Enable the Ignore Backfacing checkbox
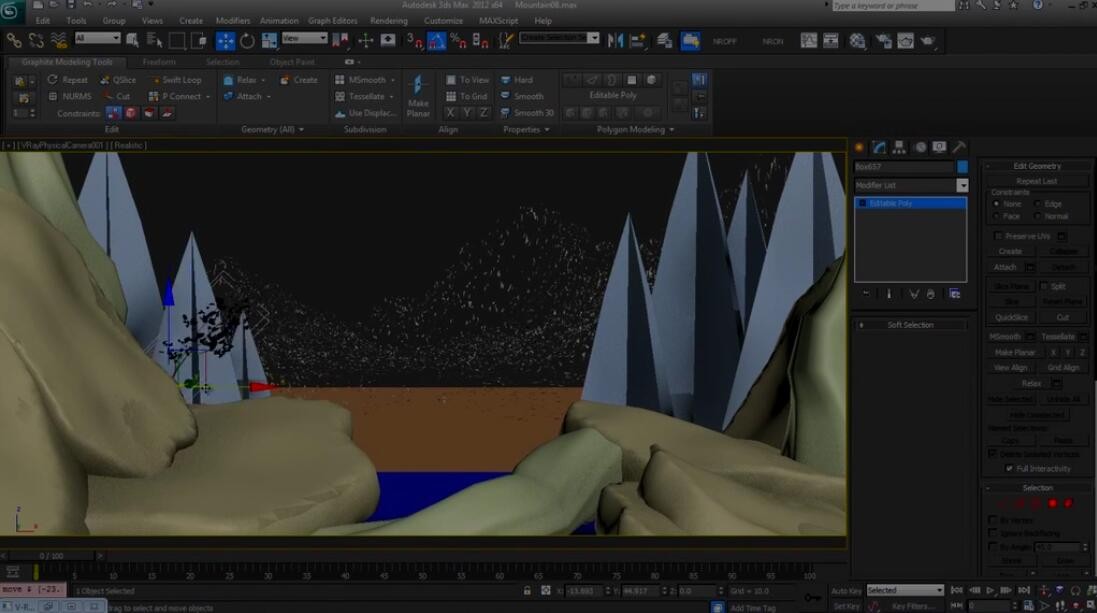This screenshot has height=613, width=1097. [x=993, y=533]
